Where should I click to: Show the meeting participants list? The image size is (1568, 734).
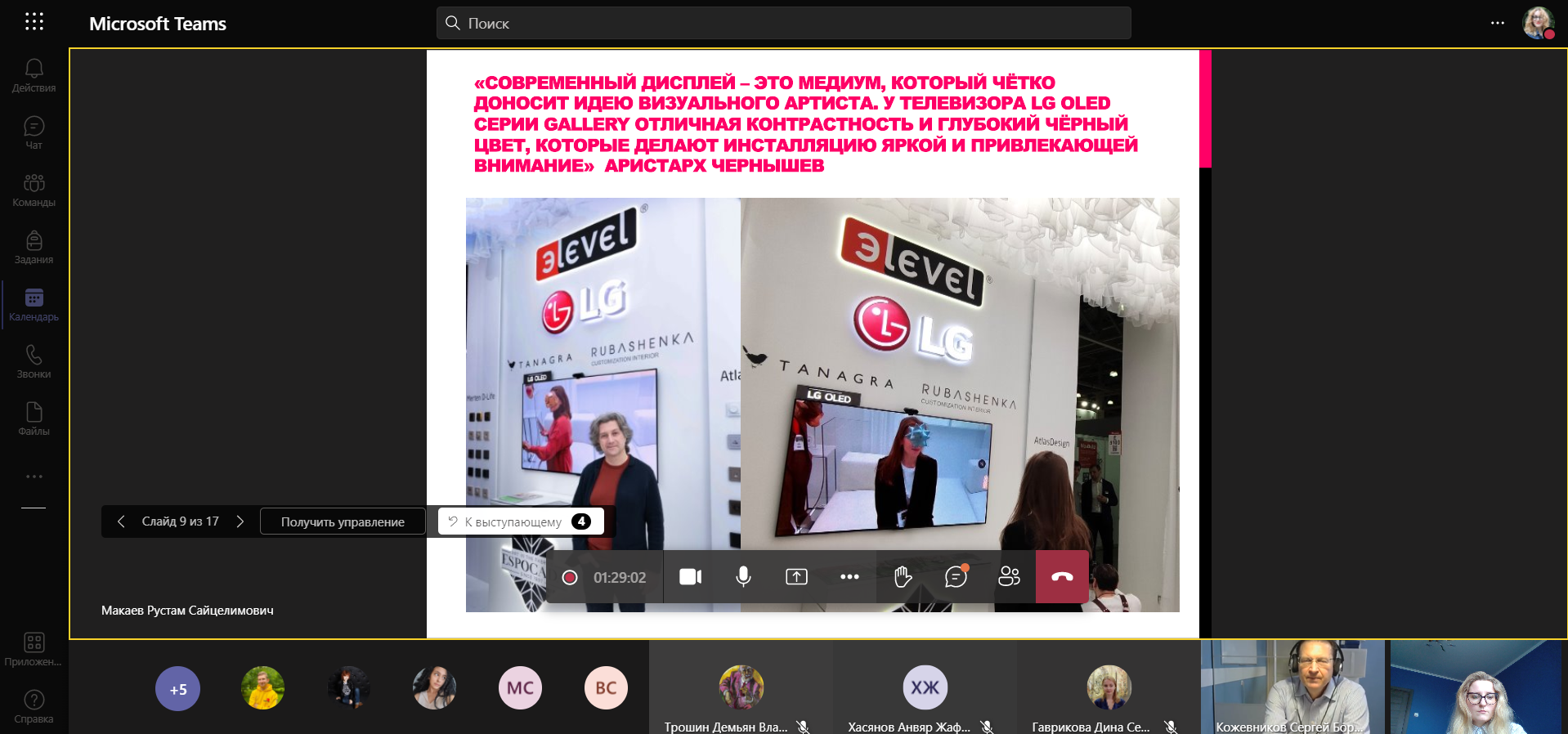[1009, 577]
